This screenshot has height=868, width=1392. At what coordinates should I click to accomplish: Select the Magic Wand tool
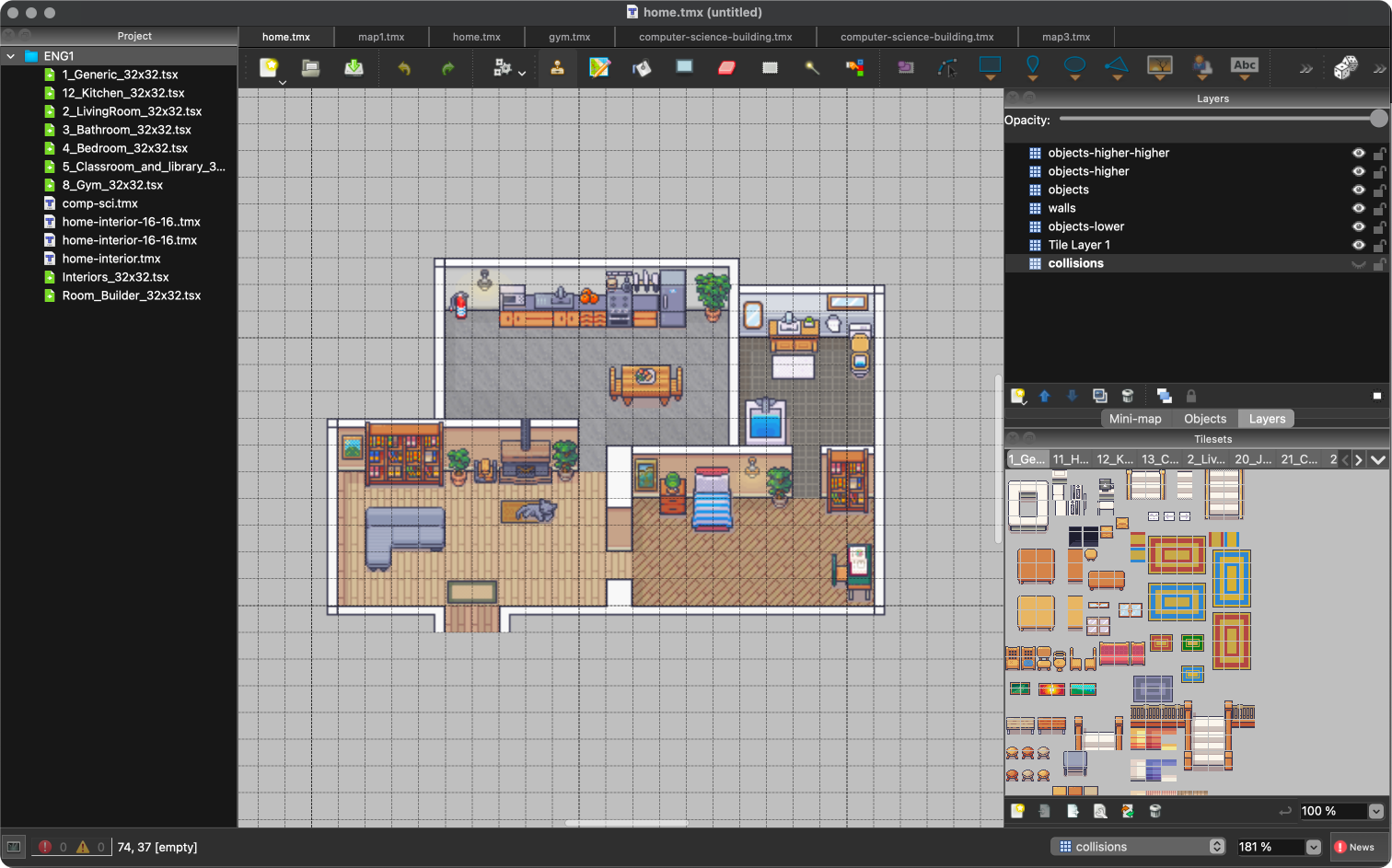click(811, 67)
